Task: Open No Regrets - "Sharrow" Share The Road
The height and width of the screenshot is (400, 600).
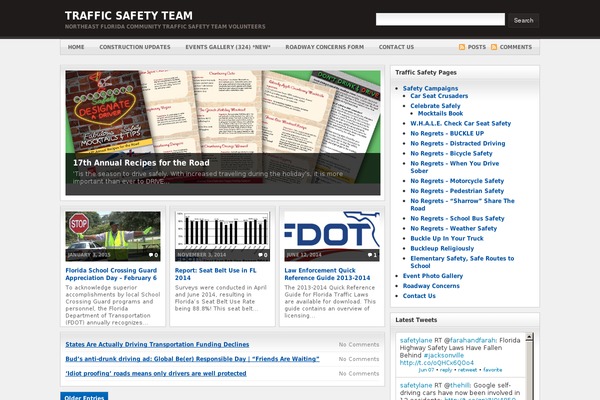Action: [x=462, y=205]
